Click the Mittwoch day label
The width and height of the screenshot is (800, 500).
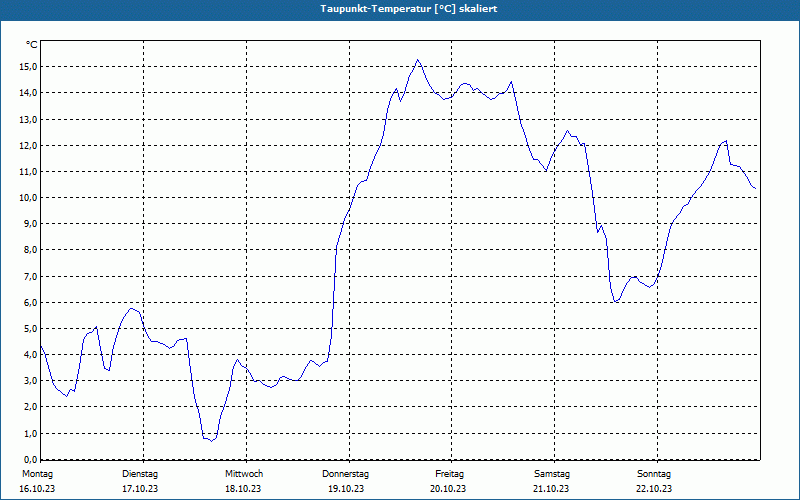(x=244, y=474)
